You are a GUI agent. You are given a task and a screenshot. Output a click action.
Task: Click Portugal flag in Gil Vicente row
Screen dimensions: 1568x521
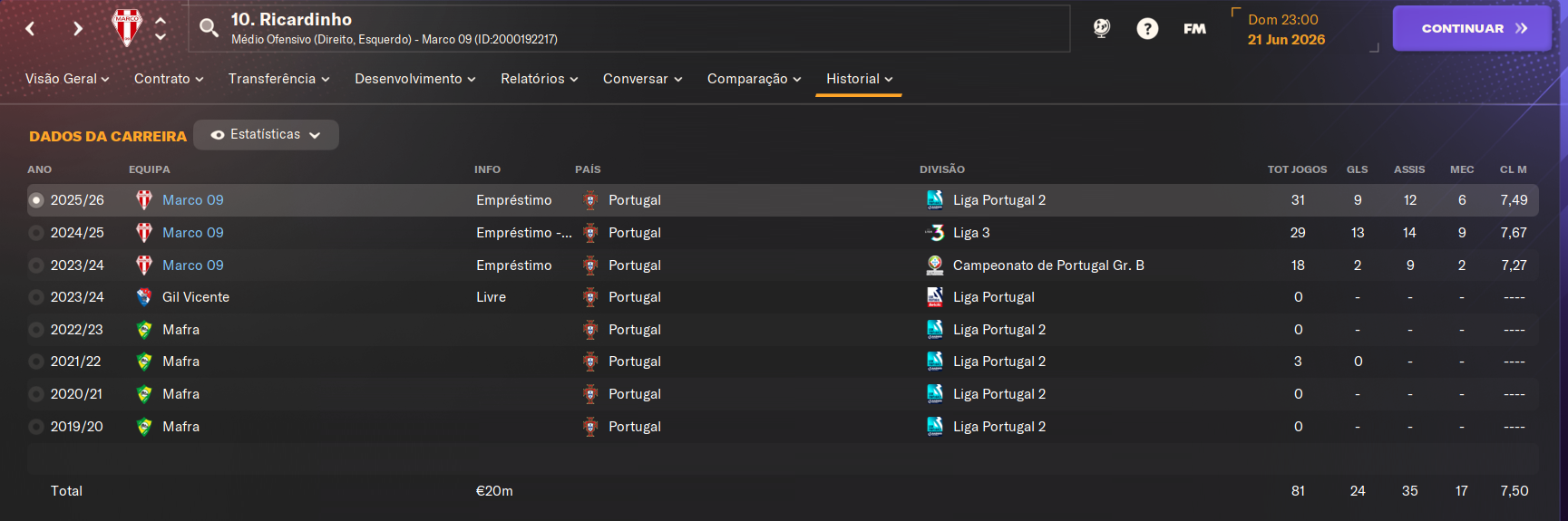[590, 297]
